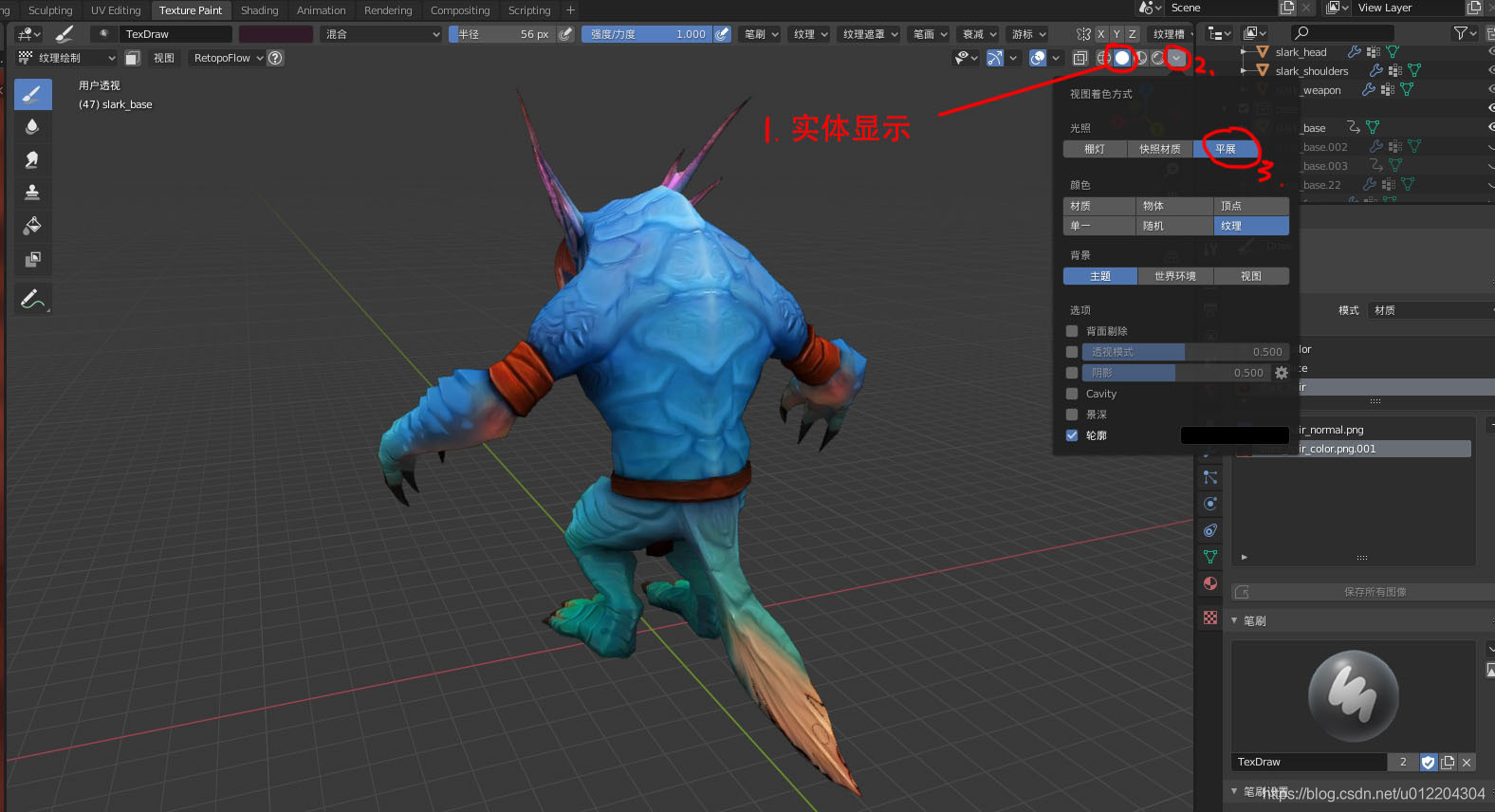
Task: Select the Draw brush tool
Action: pyautogui.click(x=32, y=94)
